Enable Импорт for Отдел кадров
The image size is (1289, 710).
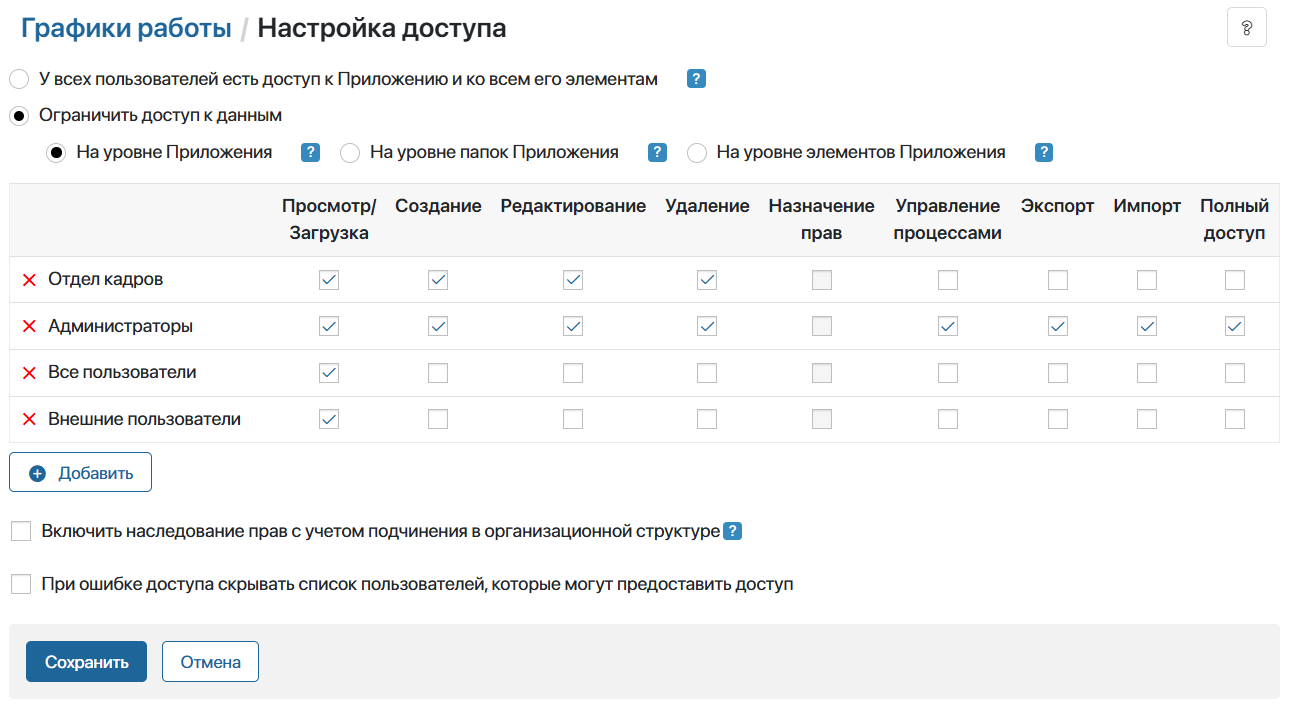pos(1147,280)
